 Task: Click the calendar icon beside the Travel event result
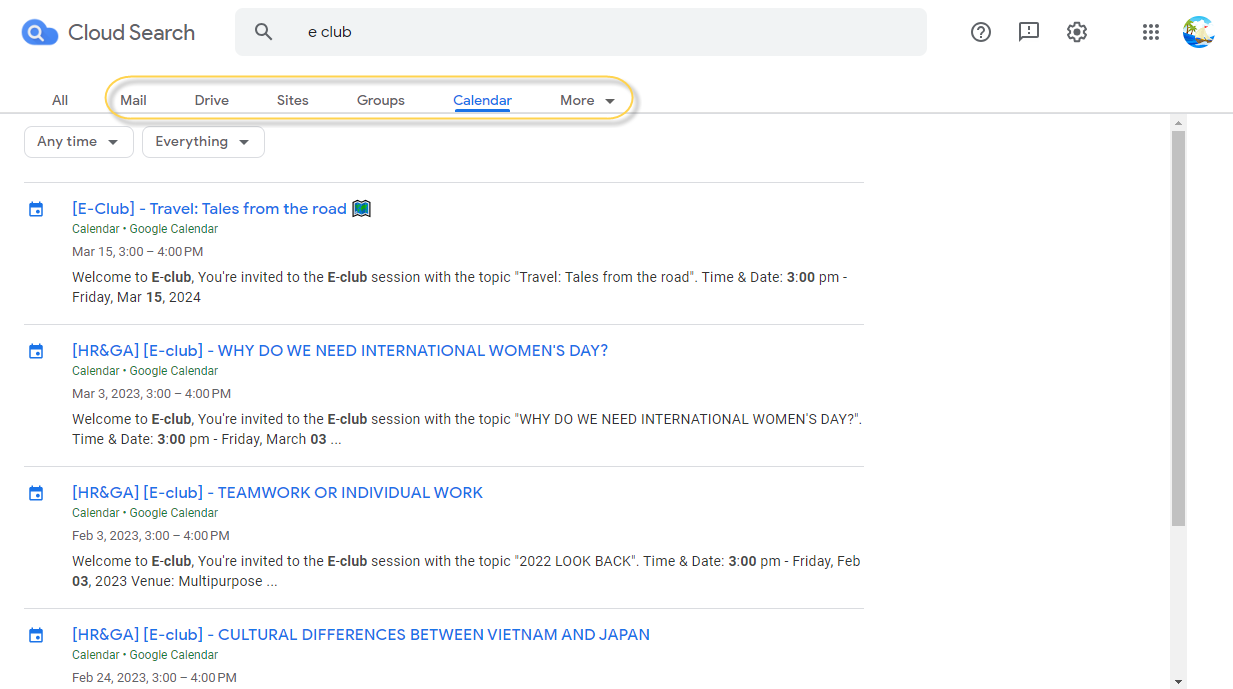click(36, 208)
